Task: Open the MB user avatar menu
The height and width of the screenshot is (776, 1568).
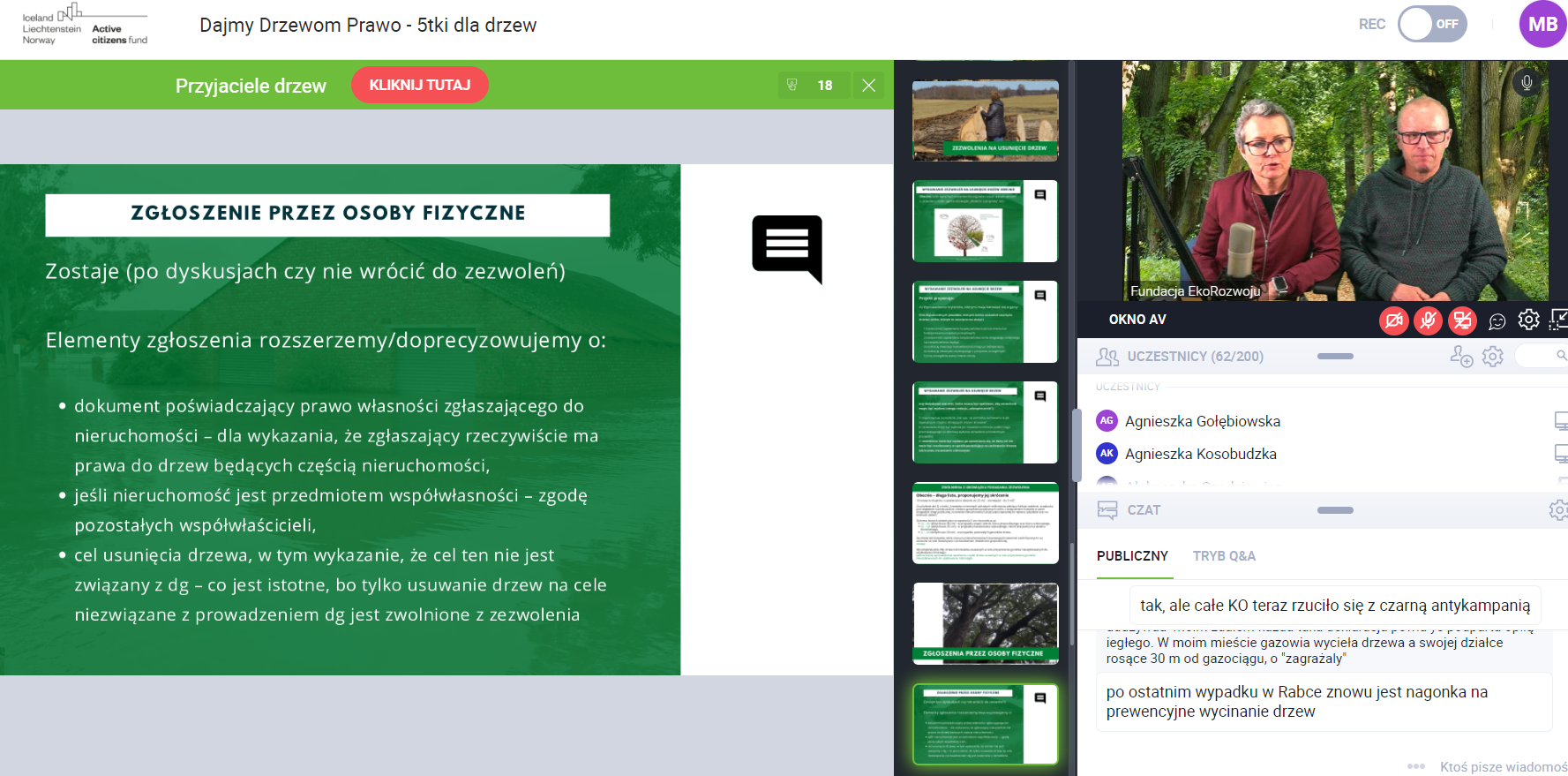Action: coord(1542,24)
